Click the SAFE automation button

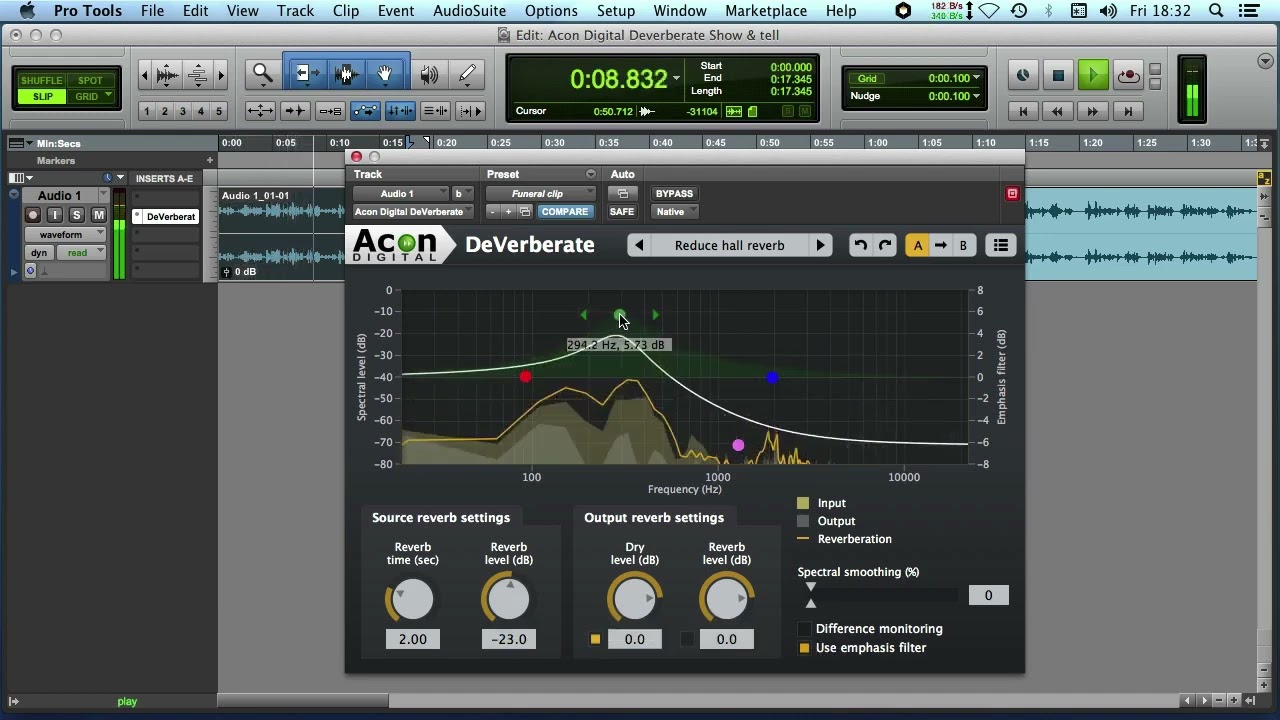622,212
